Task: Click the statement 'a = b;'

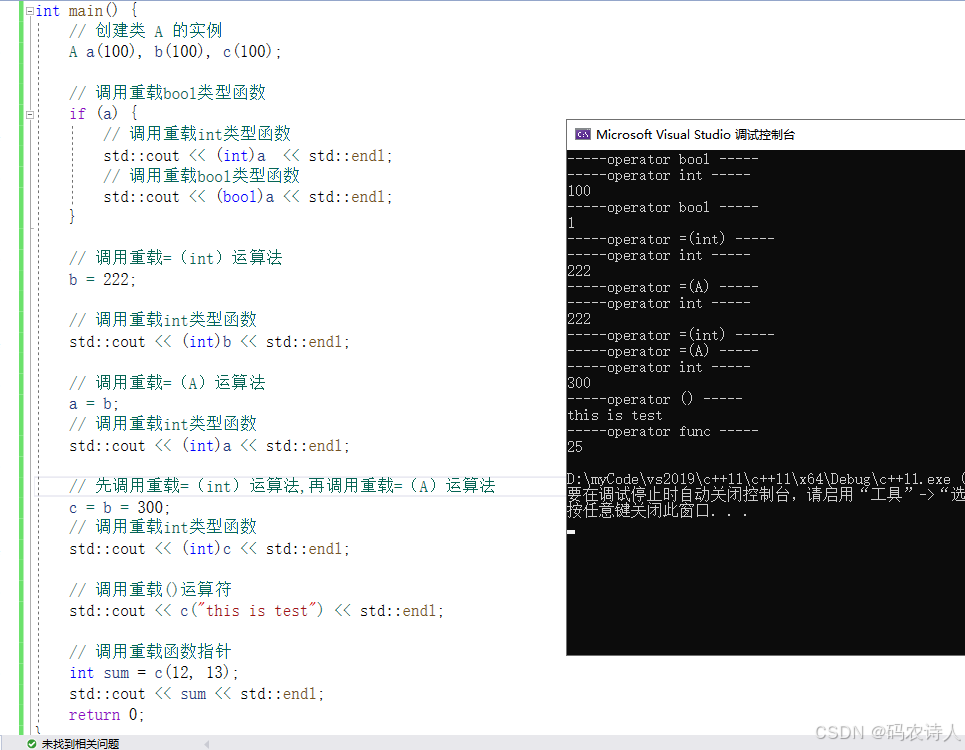Action: pyautogui.click(x=93, y=404)
